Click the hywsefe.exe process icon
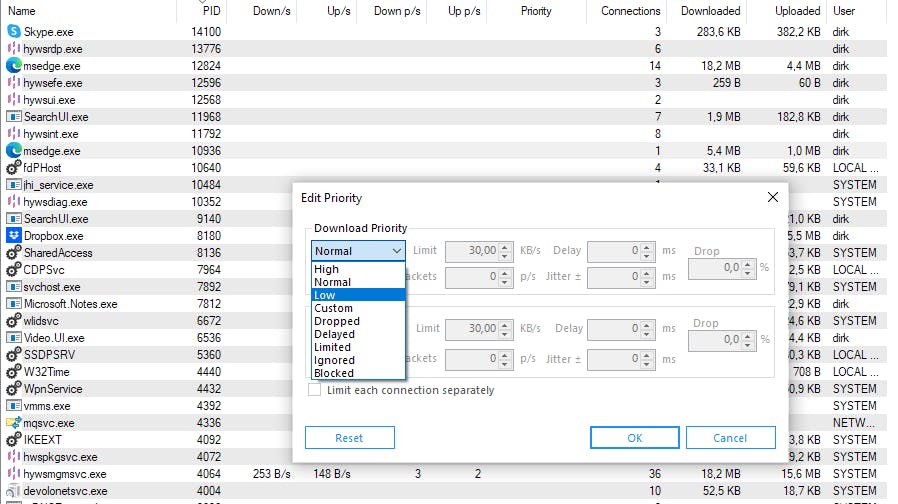898x504 pixels. point(14,82)
